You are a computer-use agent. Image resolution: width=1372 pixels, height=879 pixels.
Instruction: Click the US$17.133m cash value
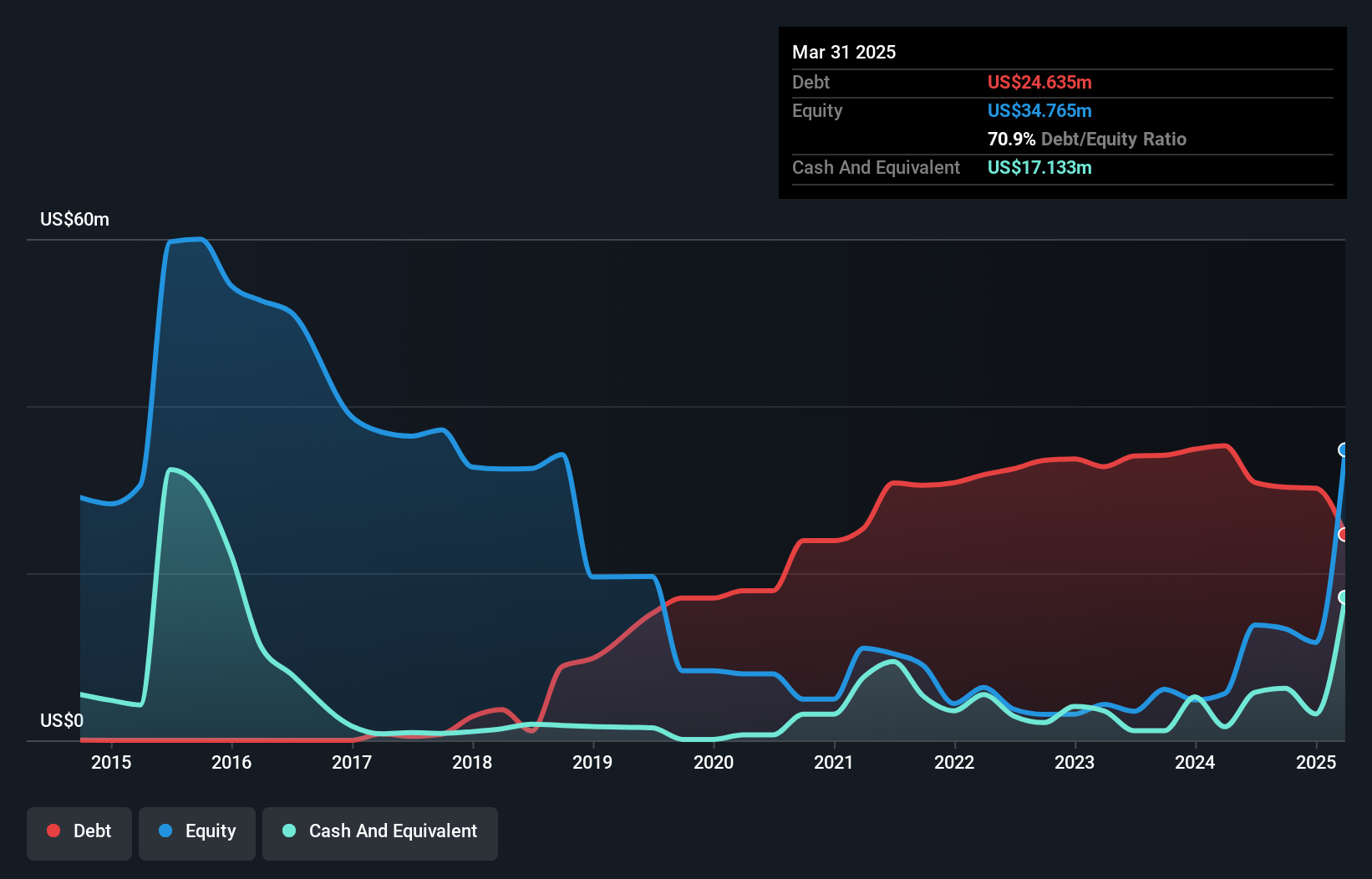click(x=1039, y=167)
